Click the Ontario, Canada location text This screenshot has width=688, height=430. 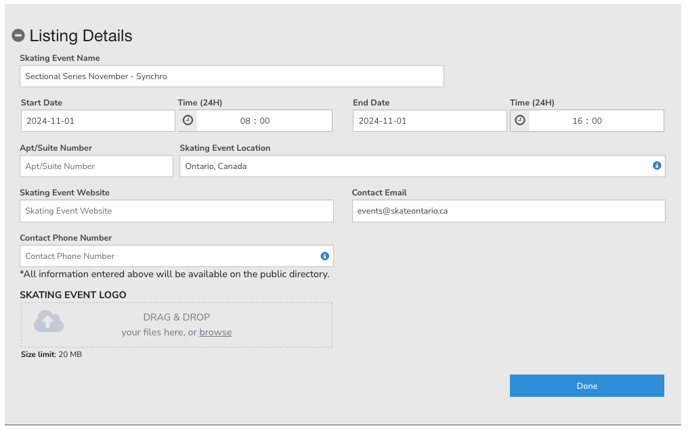216,166
